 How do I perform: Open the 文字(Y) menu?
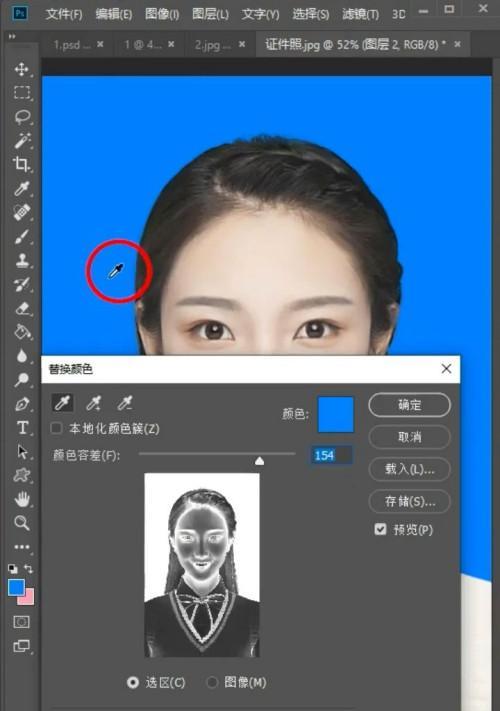tap(260, 14)
